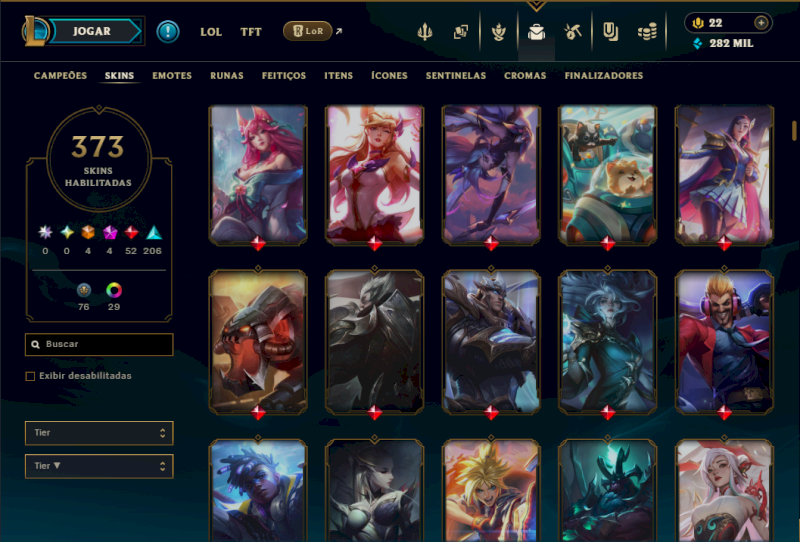The image size is (800, 542).
Task: Open the Profile emblem icon
Action: pos(498,32)
